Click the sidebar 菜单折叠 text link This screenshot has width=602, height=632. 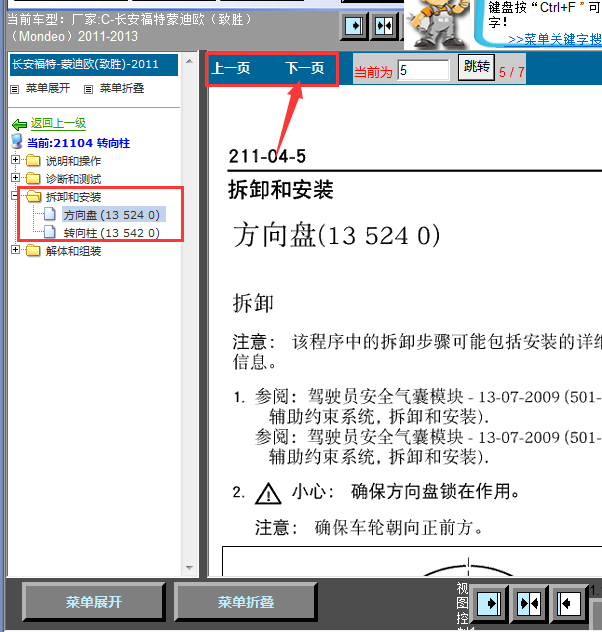coord(122,88)
